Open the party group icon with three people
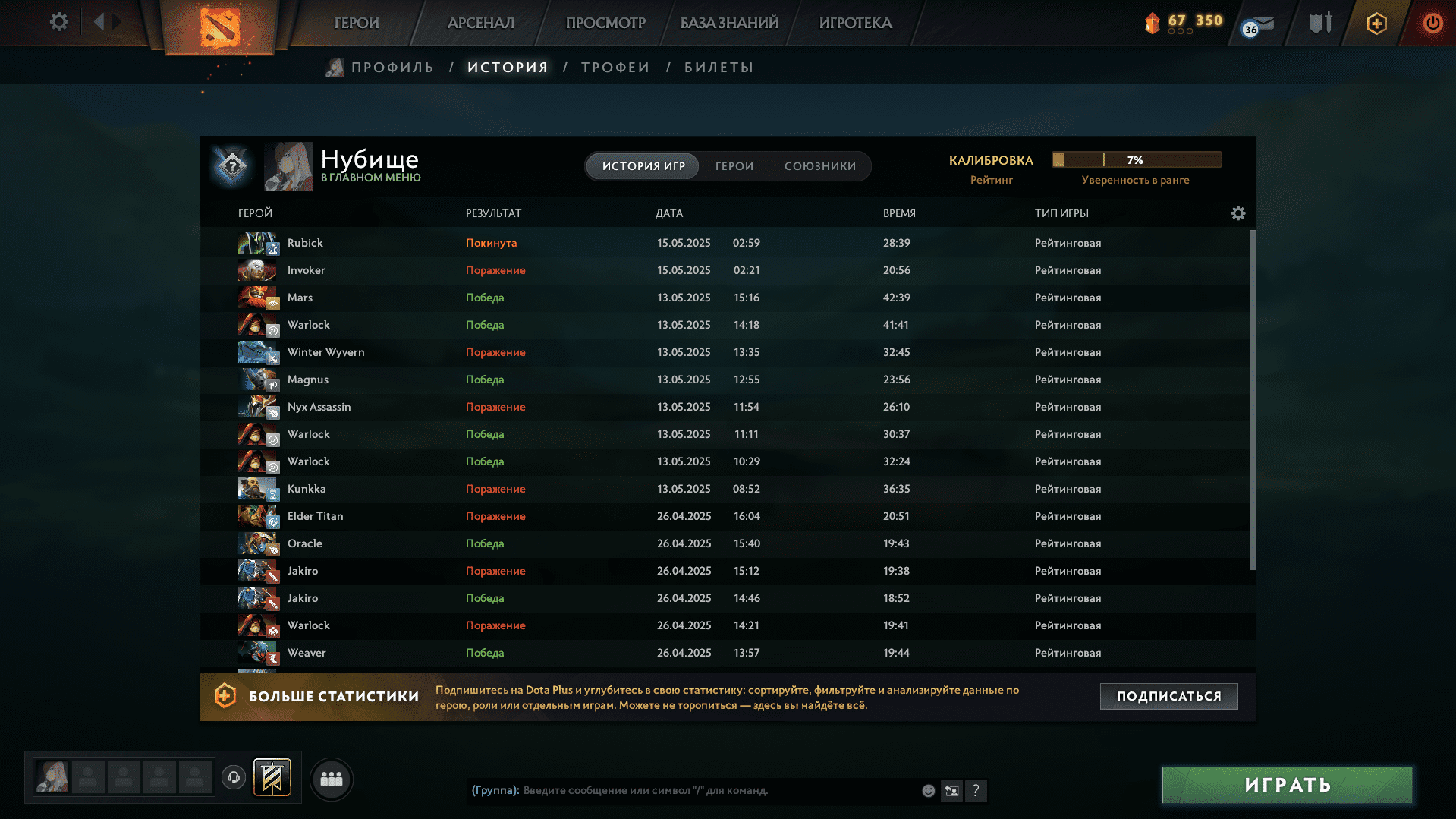This screenshot has height=819, width=1456. [332, 779]
